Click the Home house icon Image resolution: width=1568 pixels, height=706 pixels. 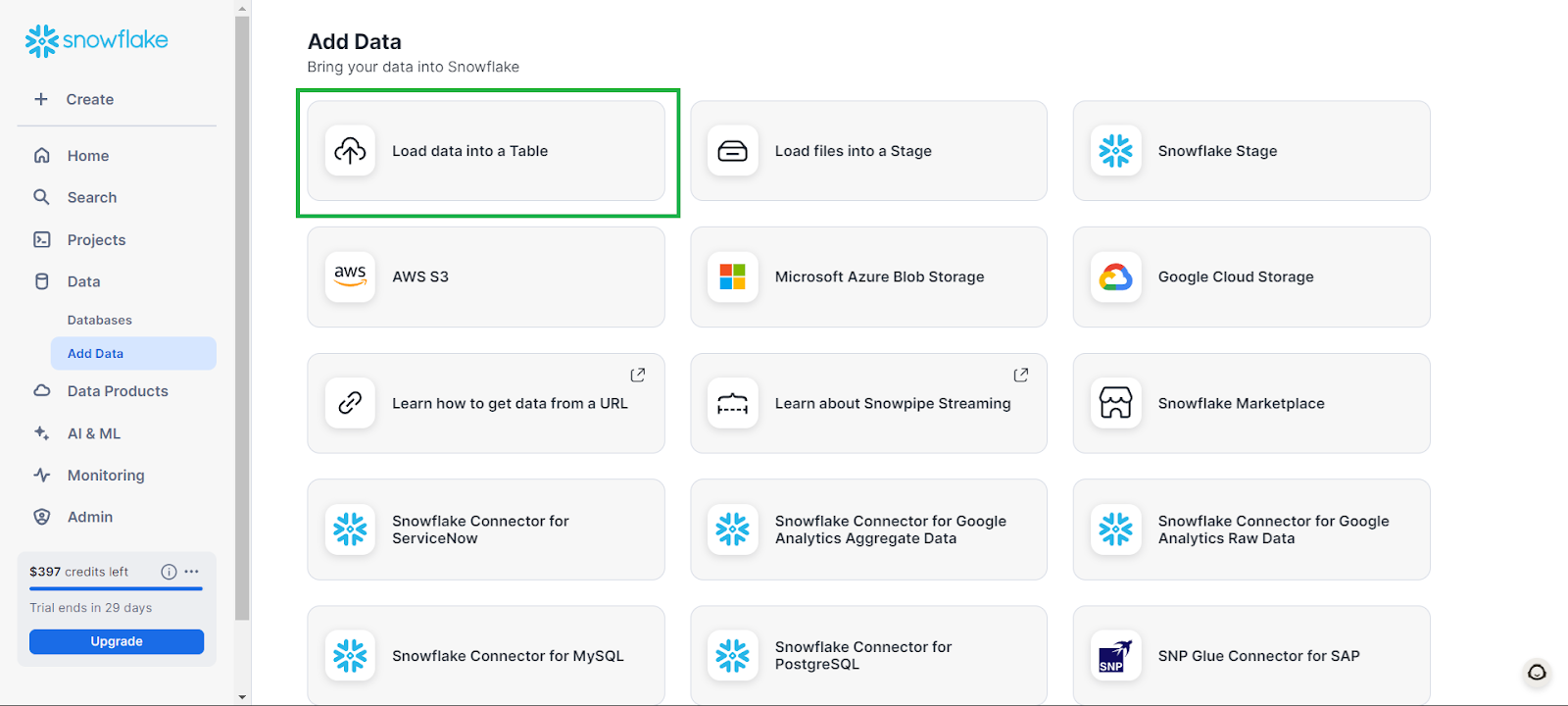(42, 155)
